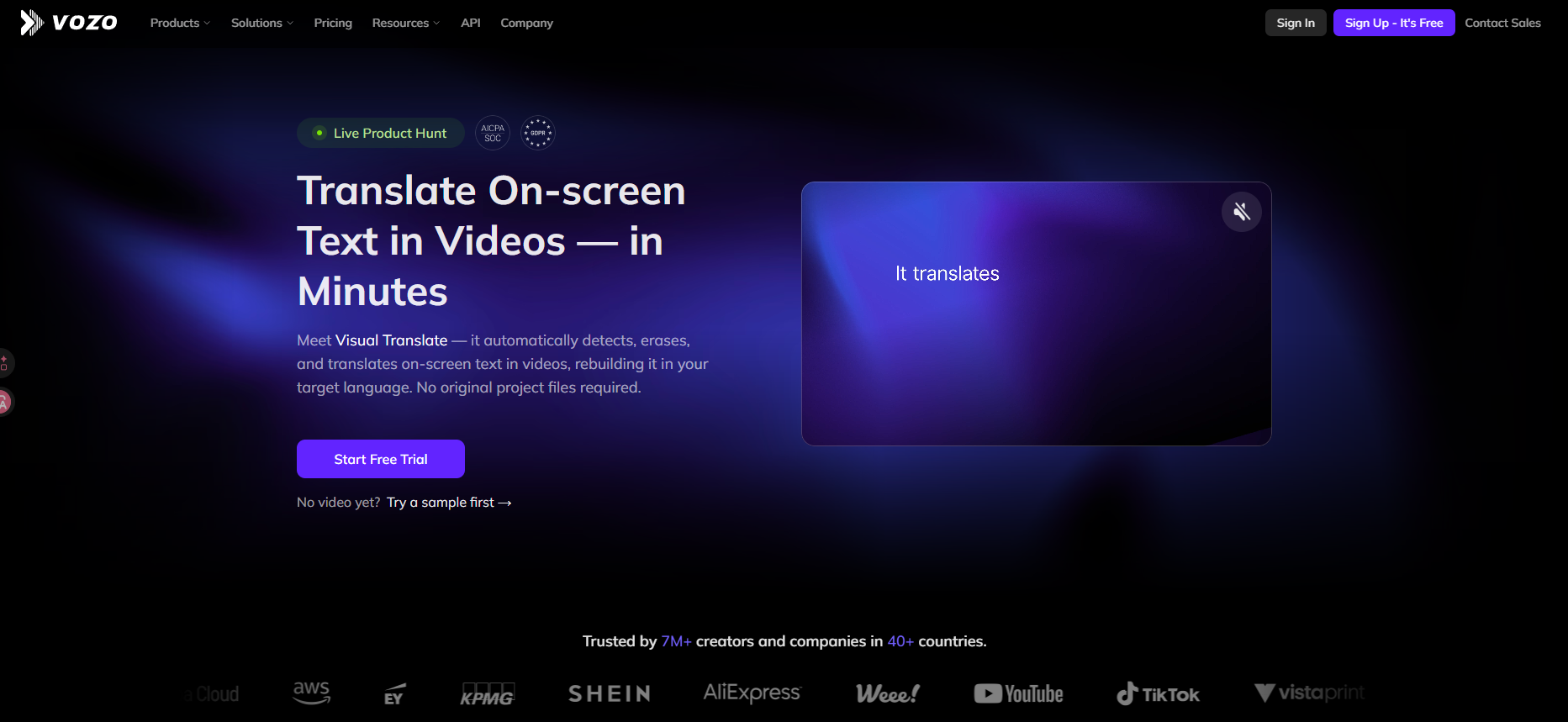Open the Pricing page
This screenshot has height=722, width=1568.
click(333, 23)
